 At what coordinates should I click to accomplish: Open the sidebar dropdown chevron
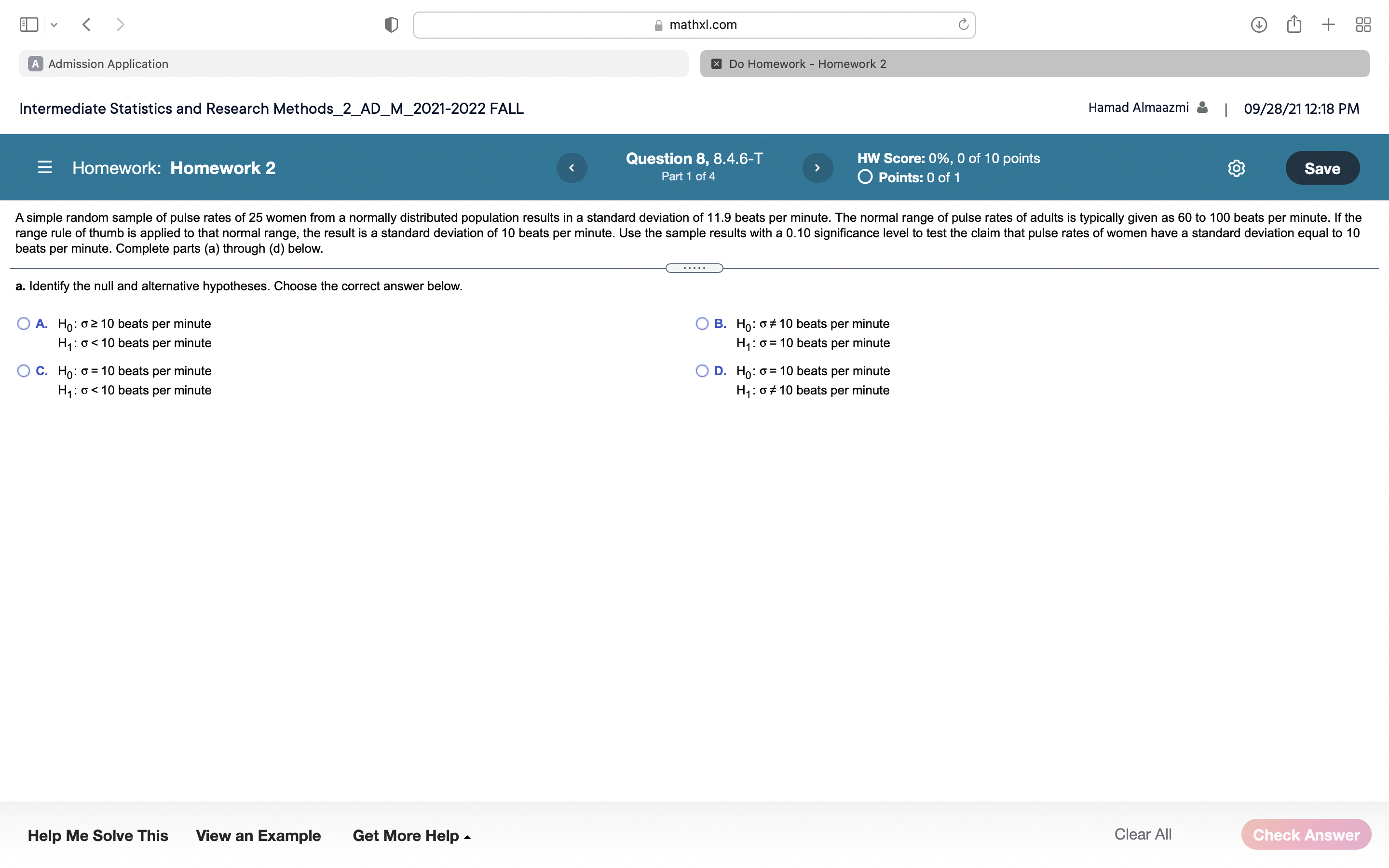tap(54, 25)
